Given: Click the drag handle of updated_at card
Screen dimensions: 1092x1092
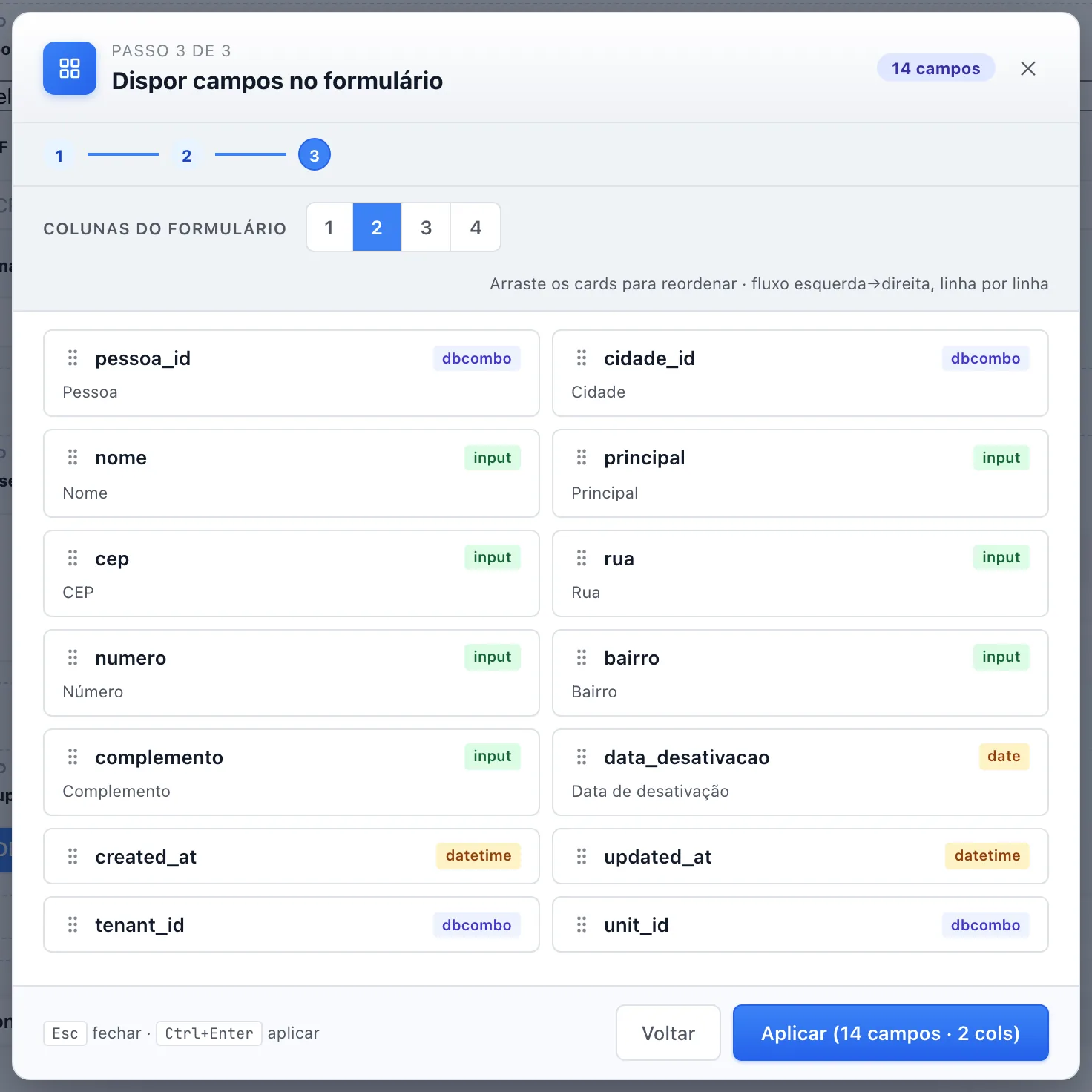Looking at the screenshot, I should click(582, 857).
